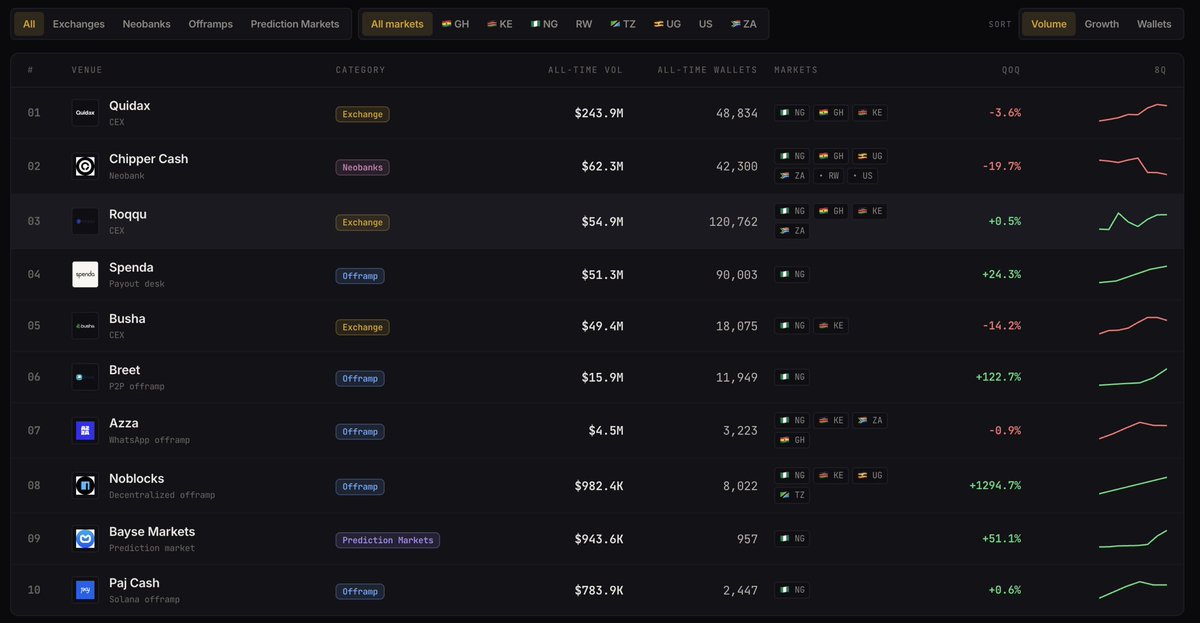Viewport: 1200px width, 623px height.
Task: Select the All markets filter
Action: [x=397, y=24]
